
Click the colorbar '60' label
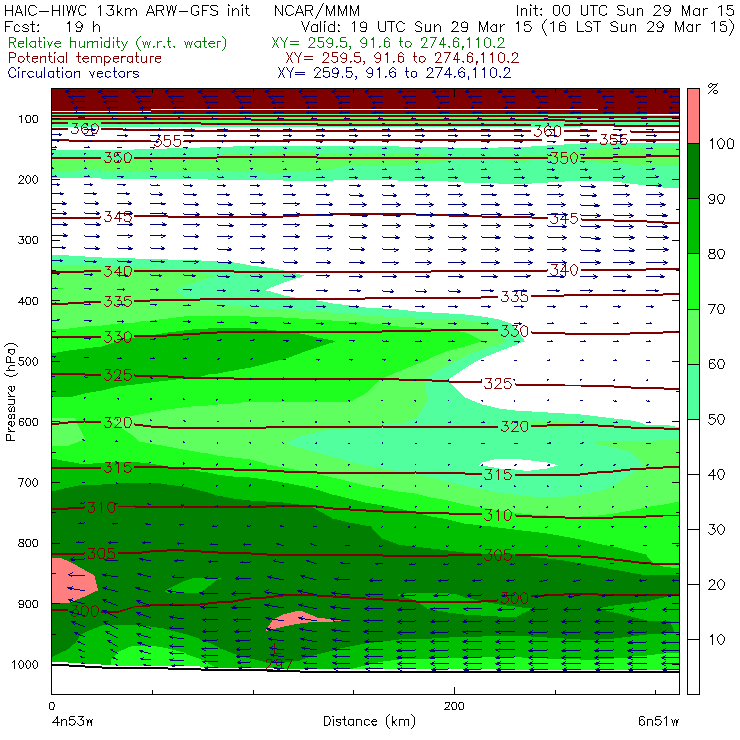coord(716,364)
